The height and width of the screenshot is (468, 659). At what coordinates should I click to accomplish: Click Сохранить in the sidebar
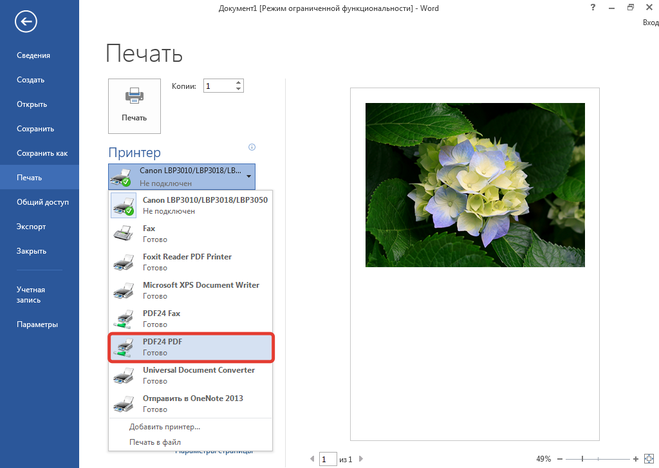tap(35, 129)
